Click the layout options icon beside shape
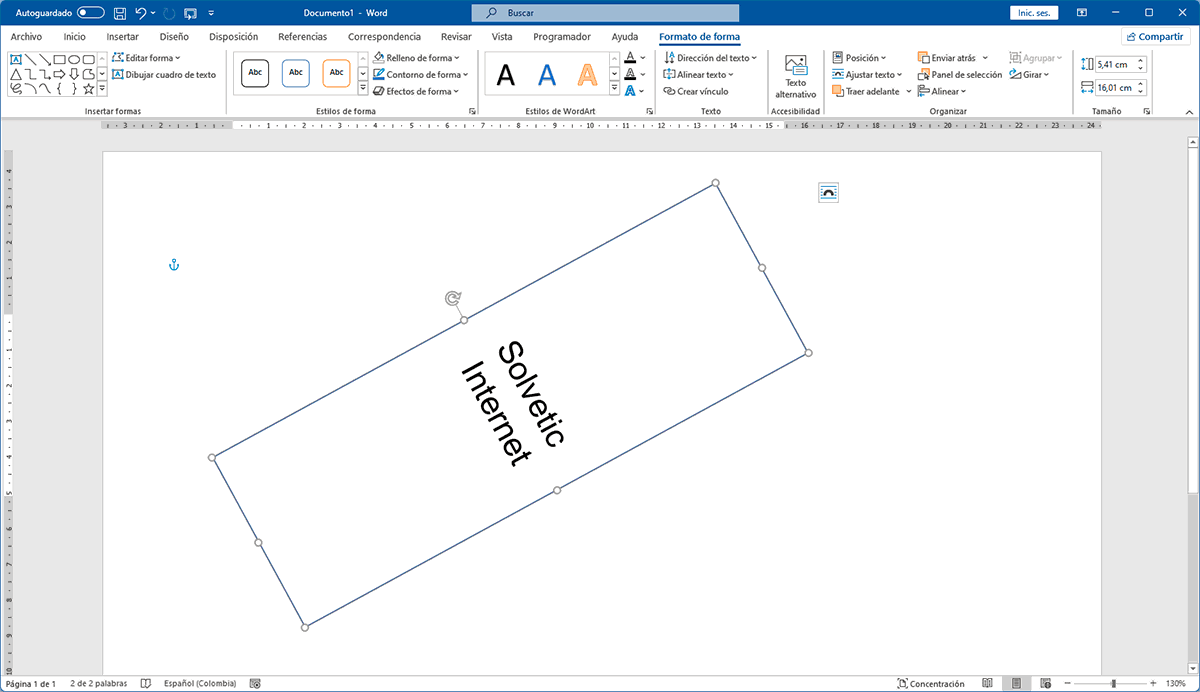 pos(828,193)
